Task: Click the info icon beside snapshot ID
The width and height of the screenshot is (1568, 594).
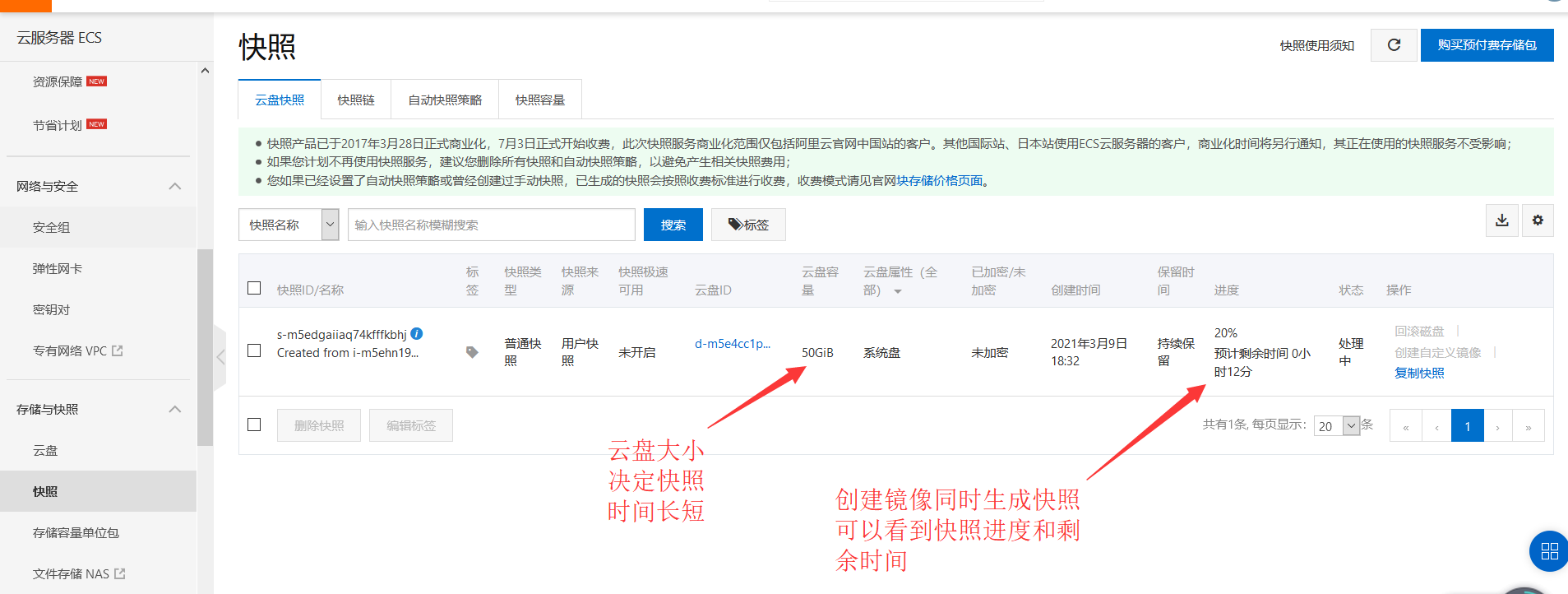Action: [417, 333]
